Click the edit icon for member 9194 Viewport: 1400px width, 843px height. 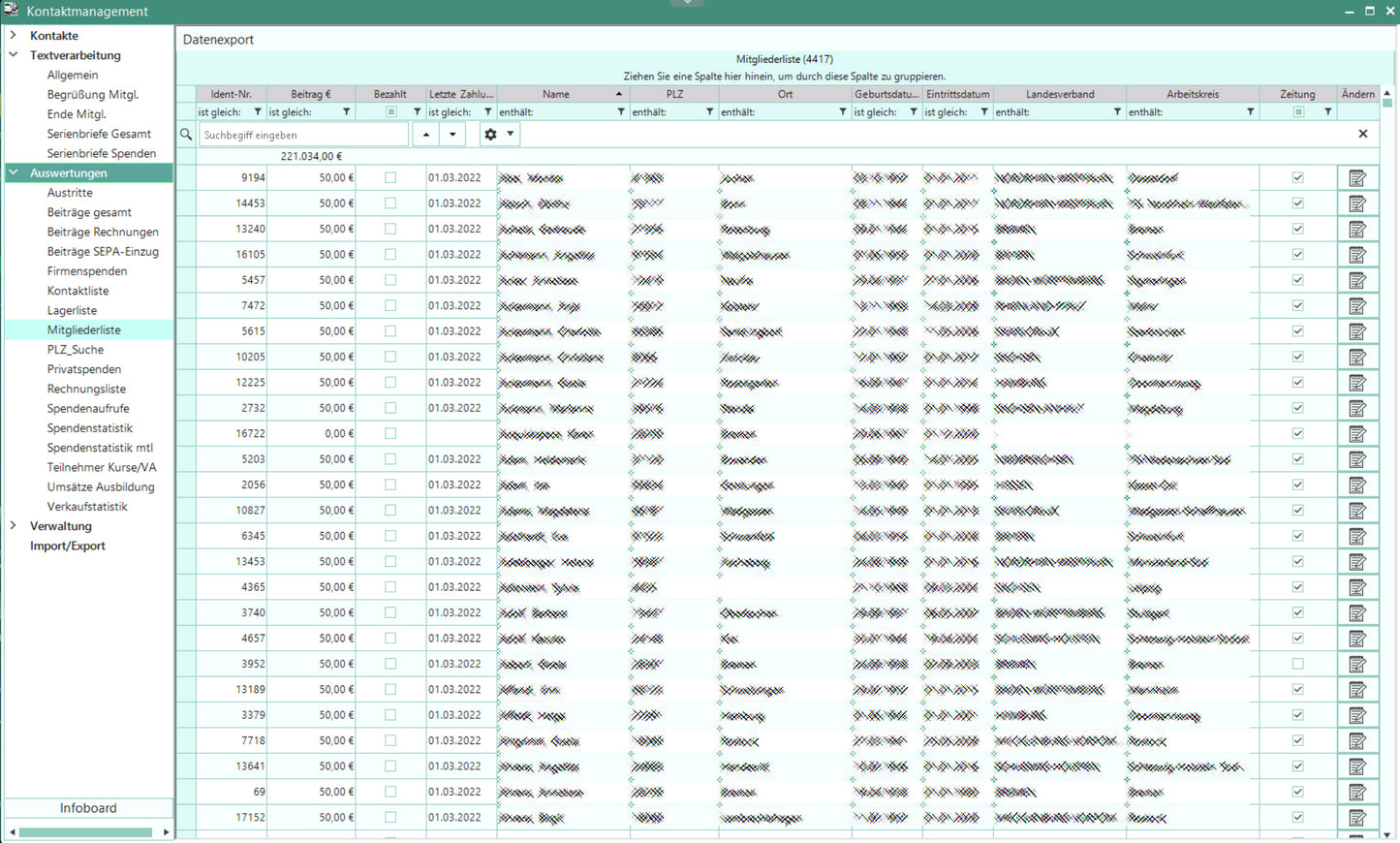(1357, 178)
